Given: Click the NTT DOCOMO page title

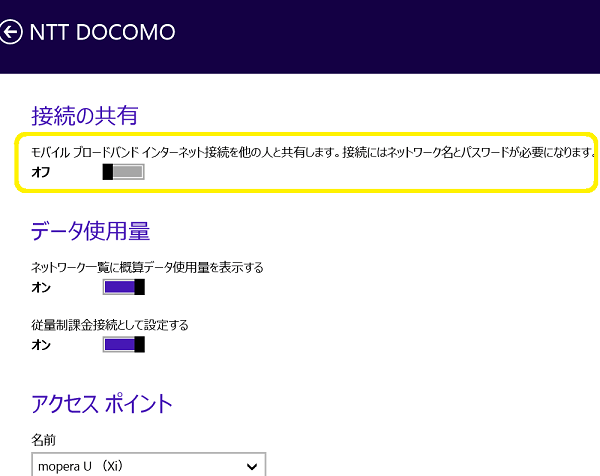Looking at the screenshot, I should 103,32.
